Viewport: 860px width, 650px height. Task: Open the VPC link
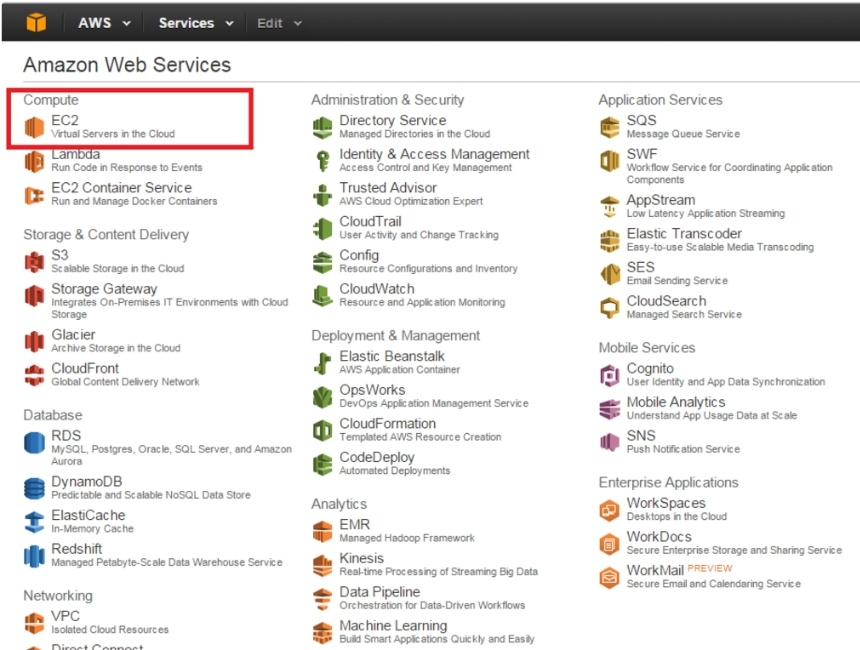pos(65,616)
